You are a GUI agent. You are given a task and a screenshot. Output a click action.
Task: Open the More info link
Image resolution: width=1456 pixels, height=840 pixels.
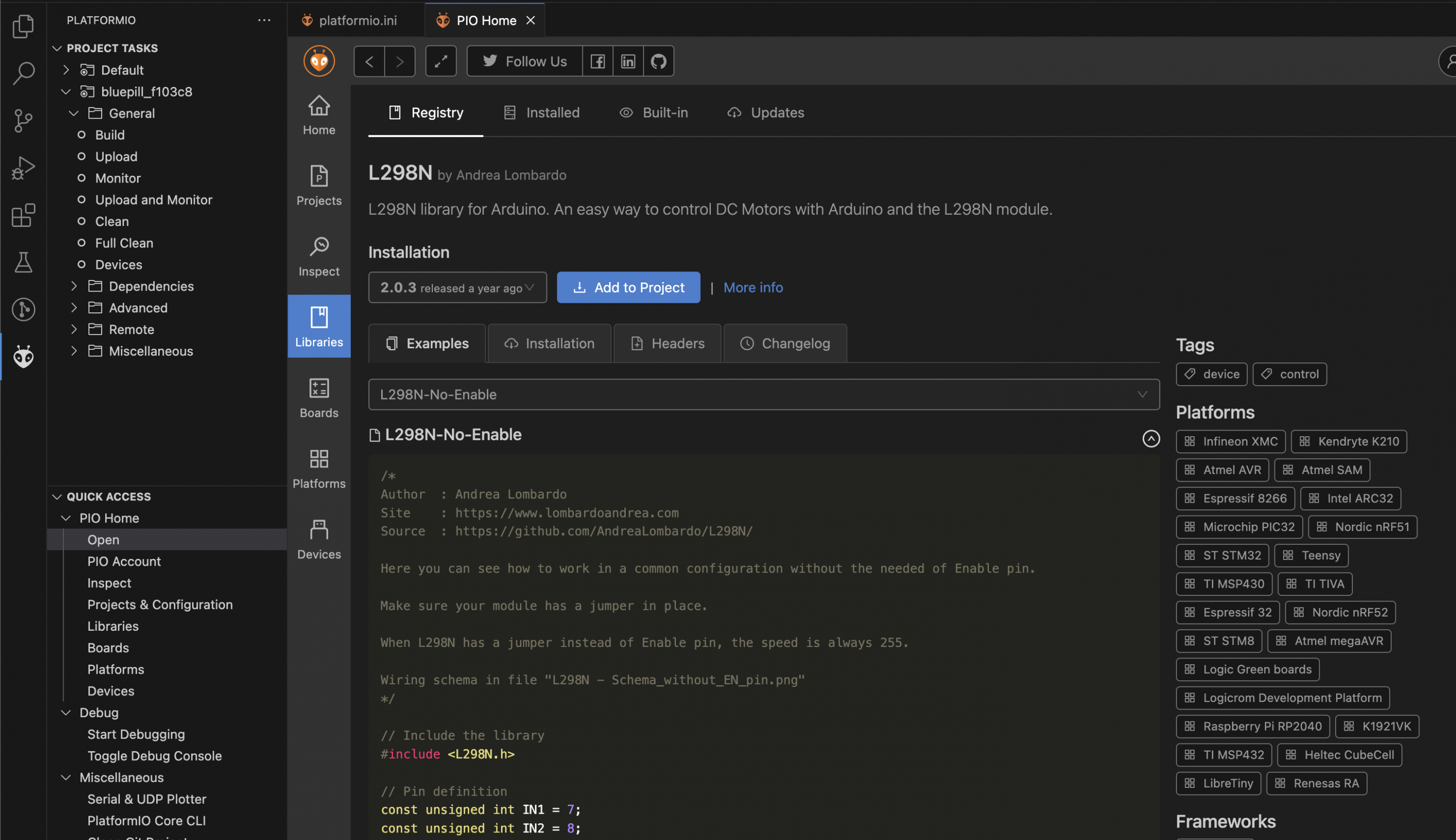pos(753,287)
